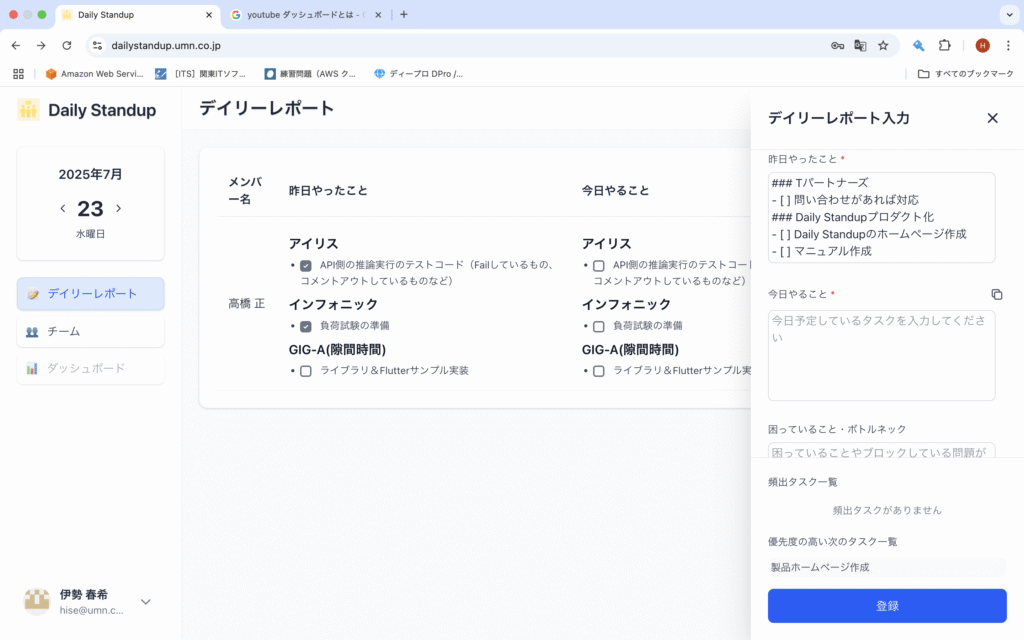Open the saved passwords key icon
This screenshot has width=1024, height=640.
(837, 45)
